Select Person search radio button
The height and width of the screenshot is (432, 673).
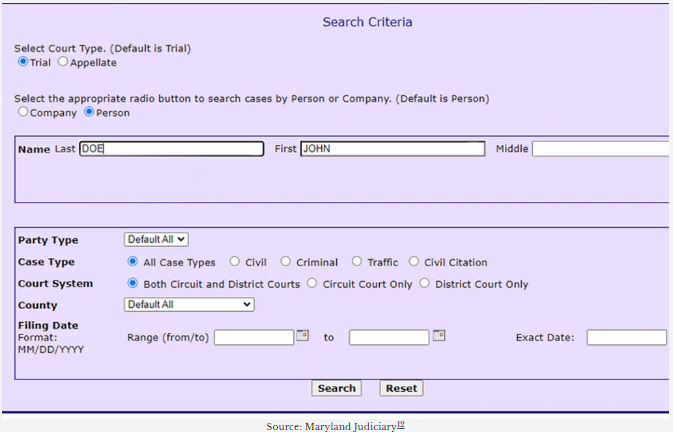click(x=89, y=112)
